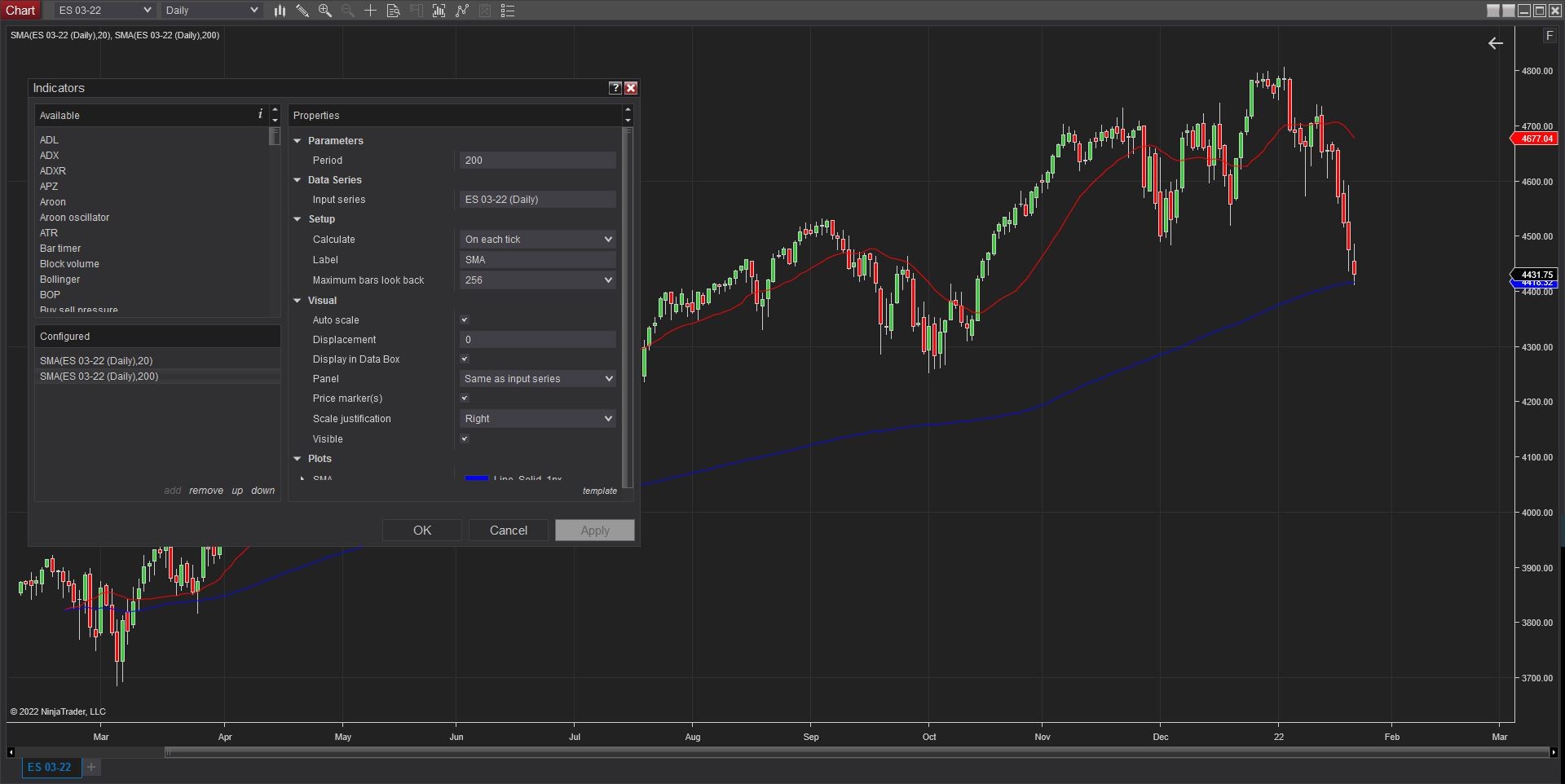
Task: Open the Indicators line-graph icon
Action: 462,11
